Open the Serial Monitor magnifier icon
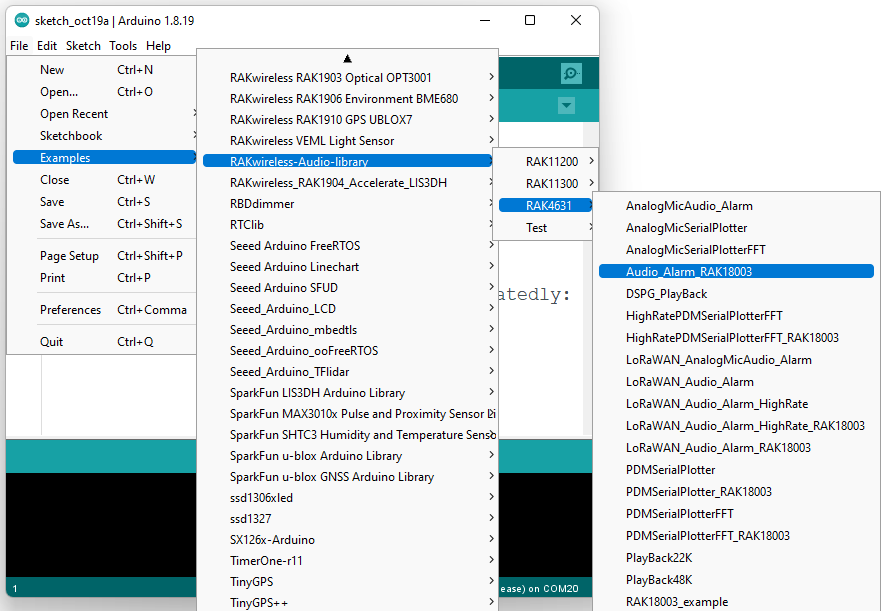The image size is (896, 611). coord(571,73)
